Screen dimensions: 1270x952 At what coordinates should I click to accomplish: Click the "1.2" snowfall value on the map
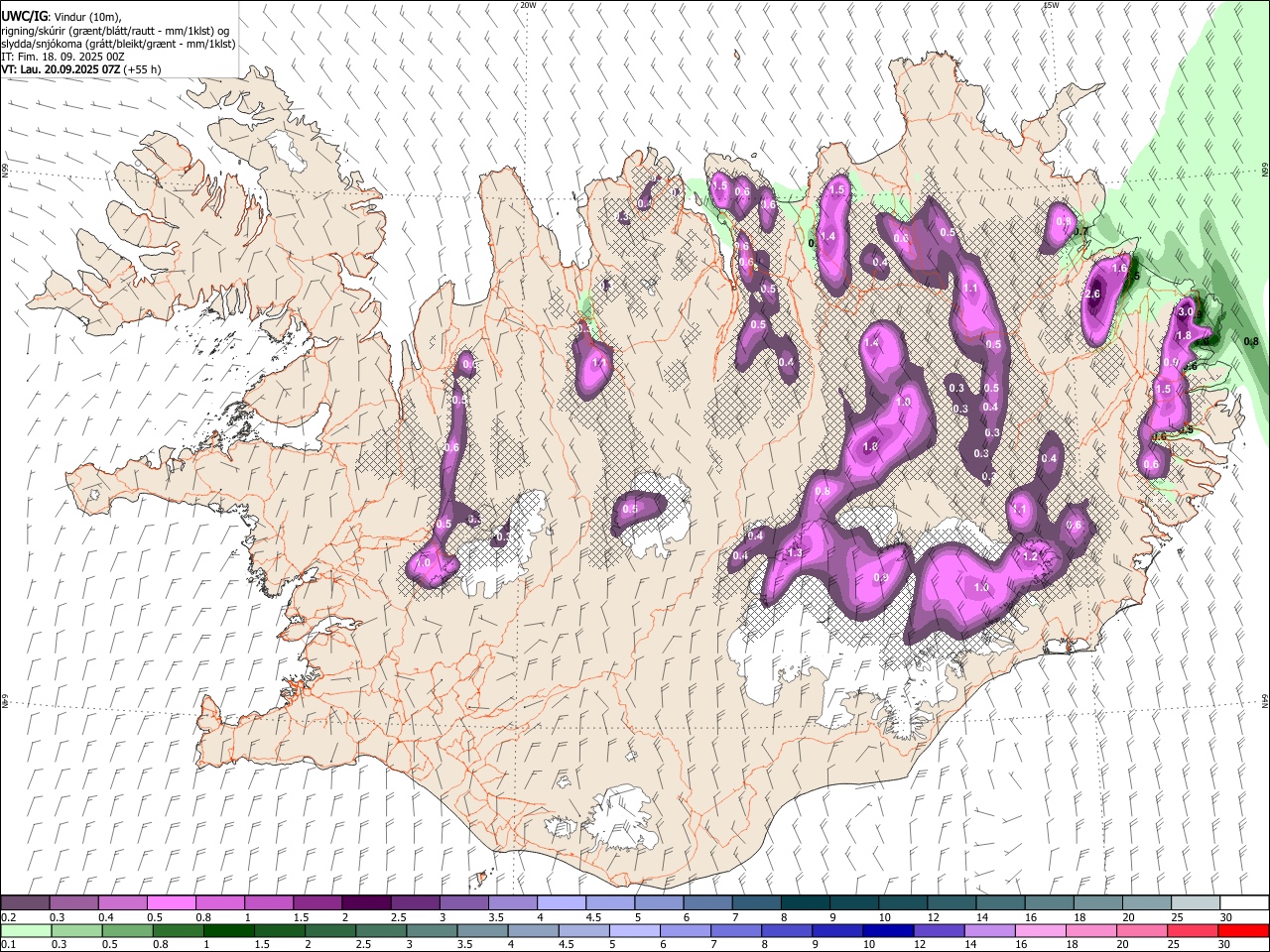point(1030,557)
